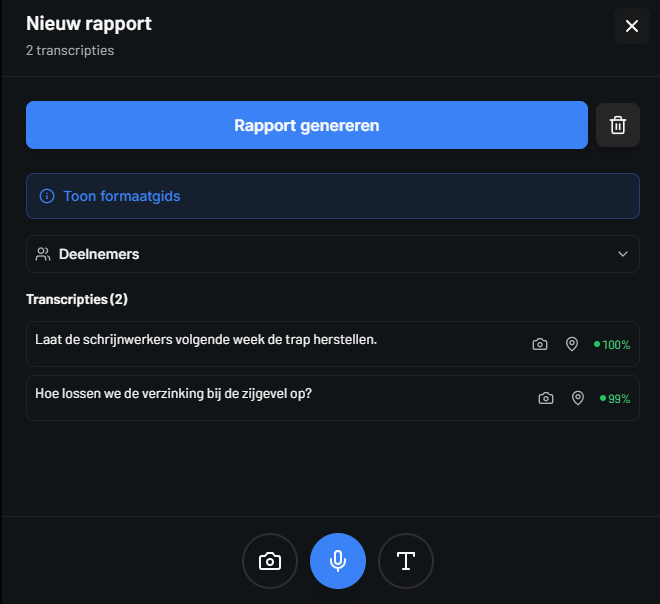The width and height of the screenshot is (660, 604).
Task: Click camera icon on the verzinking transcript
Action: pyautogui.click(x=546, y=398)
